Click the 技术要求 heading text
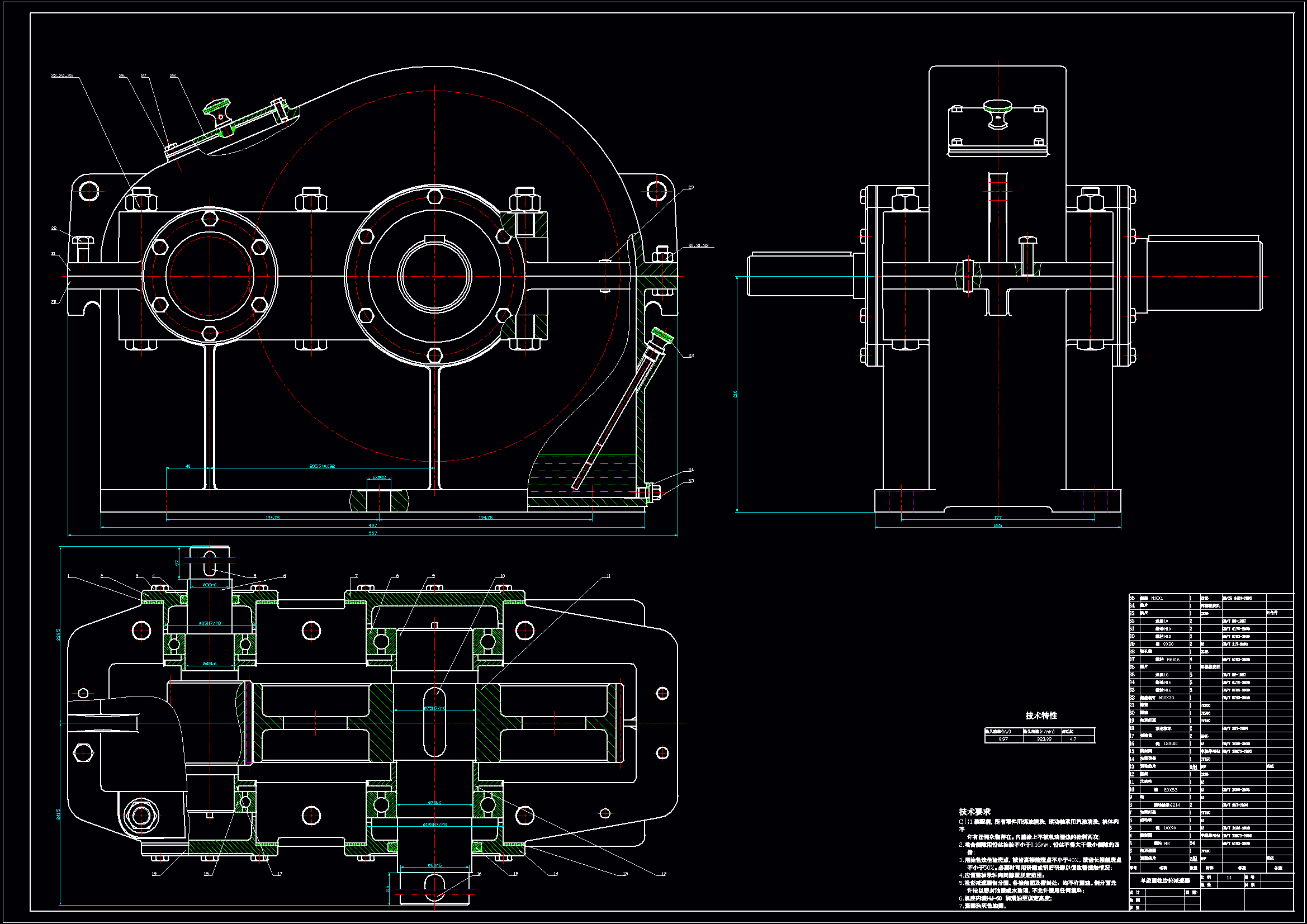The width and height of the screenshot is (1307, 924). (x=974, y=812)
